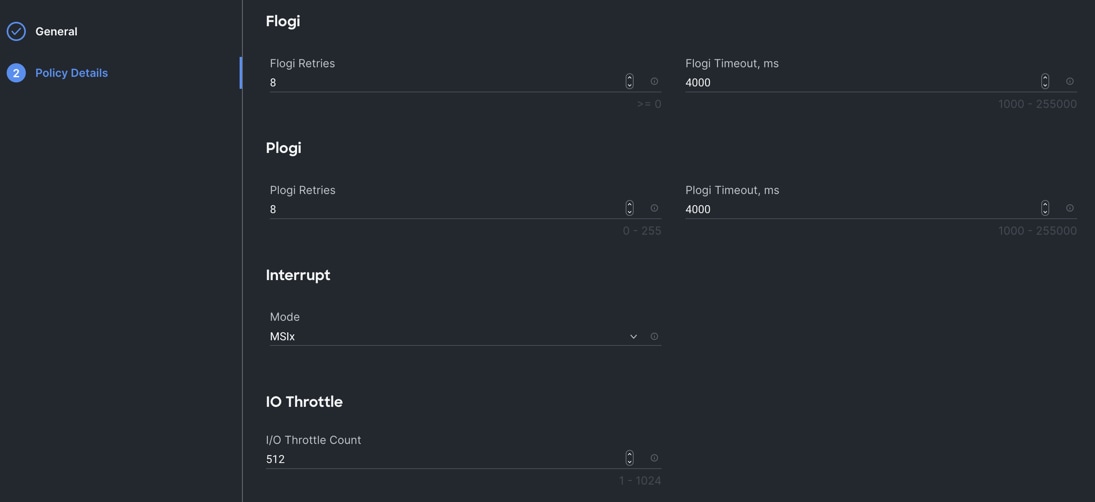Adjust I/O Throttle Count stepper
The height and width of the screenshot is (502, 1095).
[629, 459]
